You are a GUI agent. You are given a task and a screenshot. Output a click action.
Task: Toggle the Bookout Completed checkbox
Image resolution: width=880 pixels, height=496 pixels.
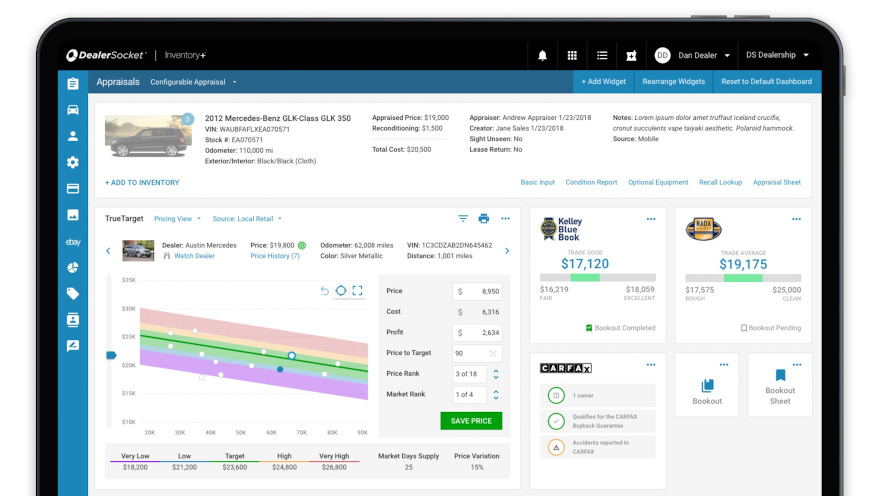(589, 328)
